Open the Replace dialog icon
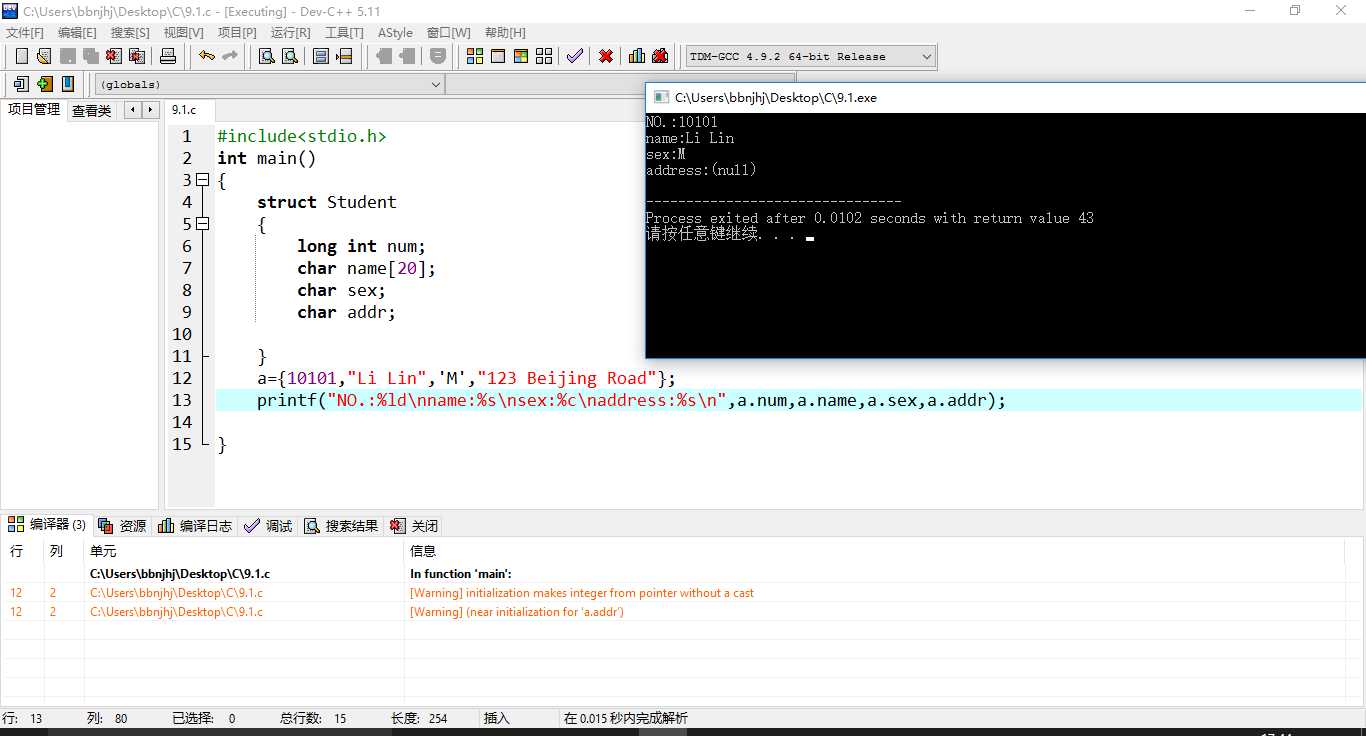 click(290, 56)
